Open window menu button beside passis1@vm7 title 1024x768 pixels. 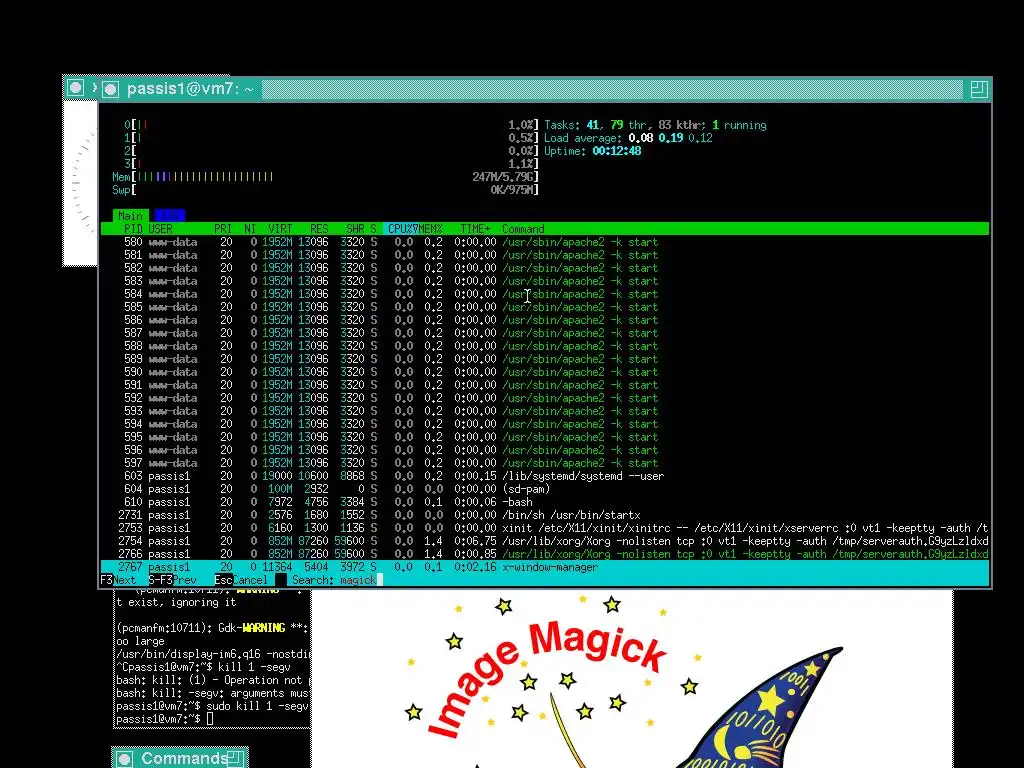coord(110,89)
